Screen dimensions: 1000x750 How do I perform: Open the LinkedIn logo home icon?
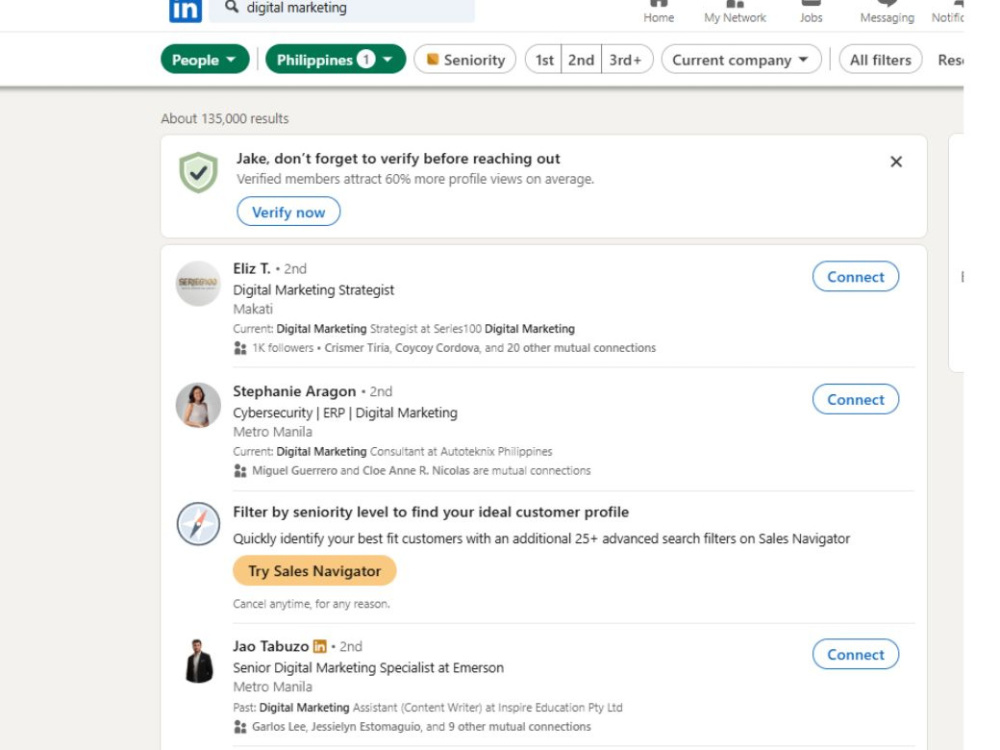point(185,10)
